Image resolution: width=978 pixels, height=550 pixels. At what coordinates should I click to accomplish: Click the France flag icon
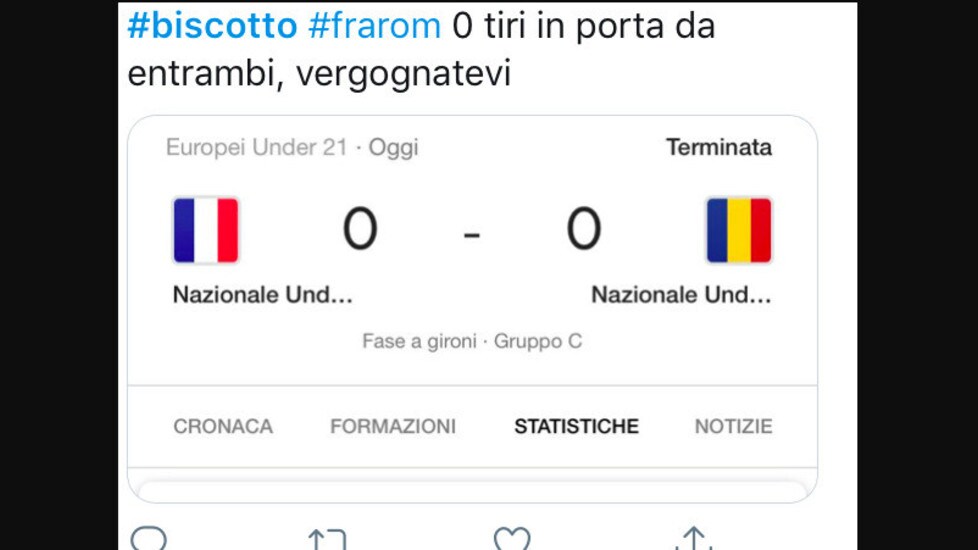(206, 230)
